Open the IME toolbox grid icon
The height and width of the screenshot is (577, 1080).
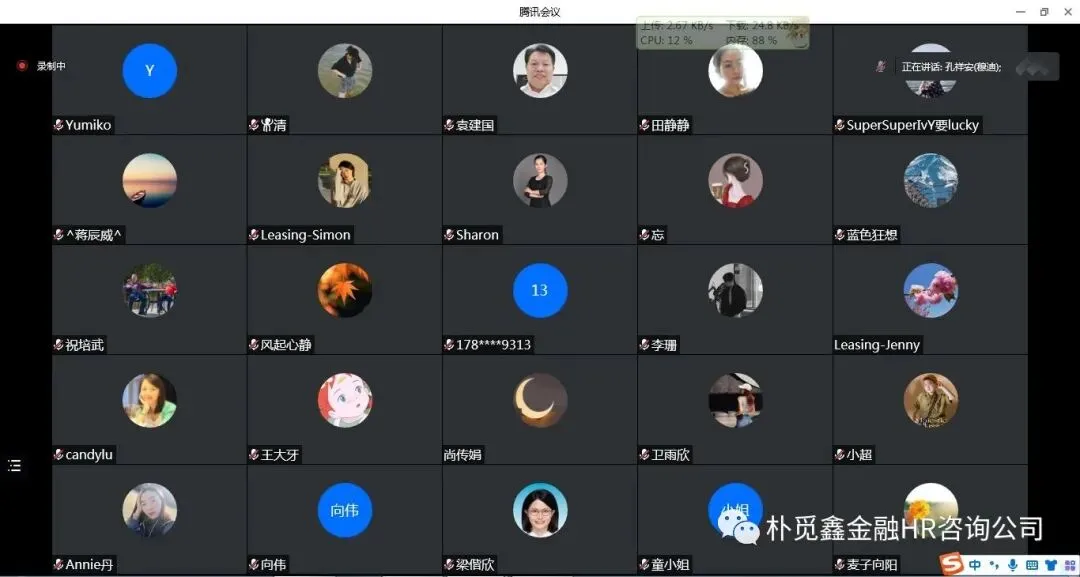tap(1069, 565)
